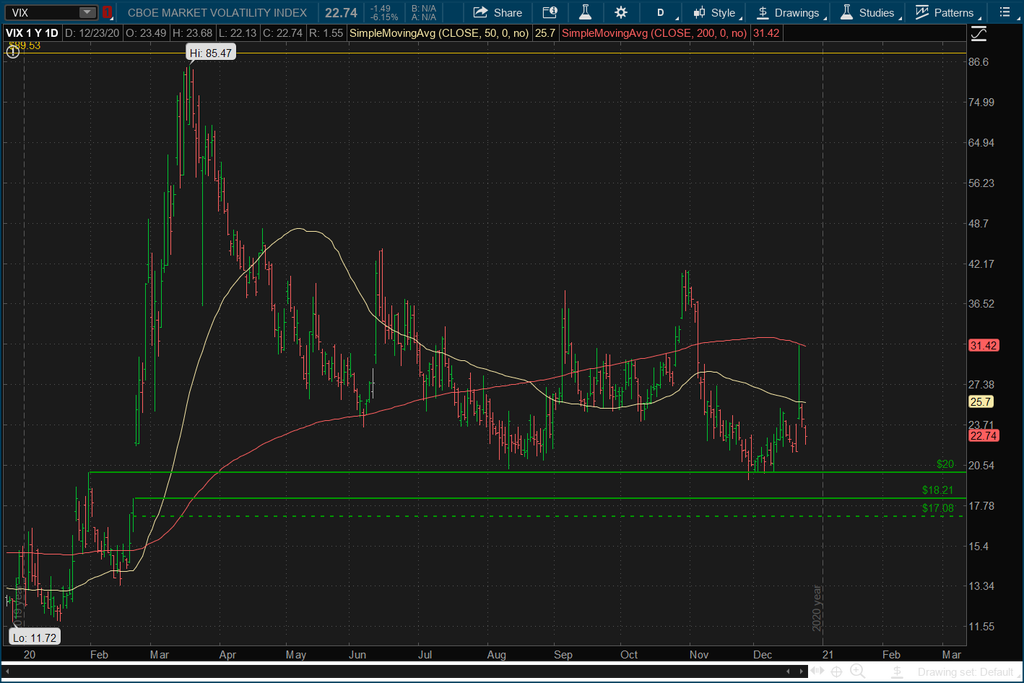This screenshot has width=1024, height=683.
Task: Click the zoom-in magnifier icon
Action: [x=857, y=671]
